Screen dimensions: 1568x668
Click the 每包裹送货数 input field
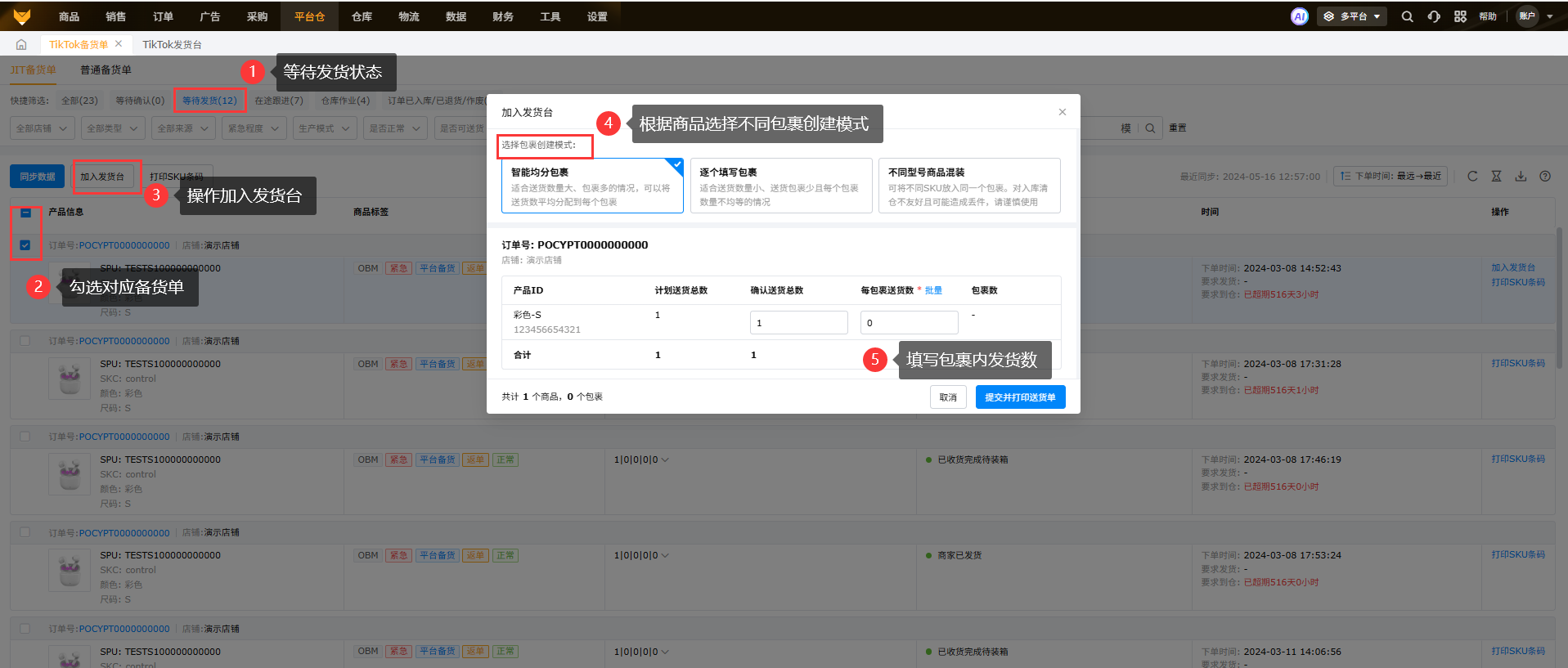(909, 323)
